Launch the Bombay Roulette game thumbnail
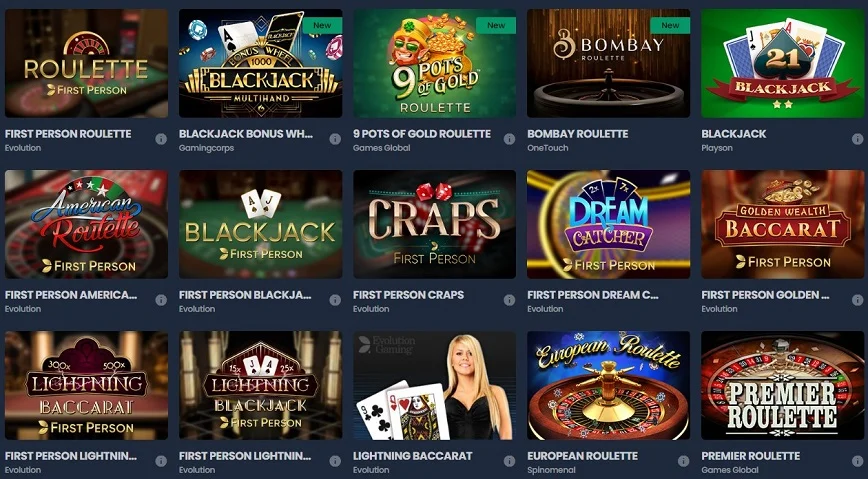The height and width of the screenshot is (479, 868). pos(608,63)
